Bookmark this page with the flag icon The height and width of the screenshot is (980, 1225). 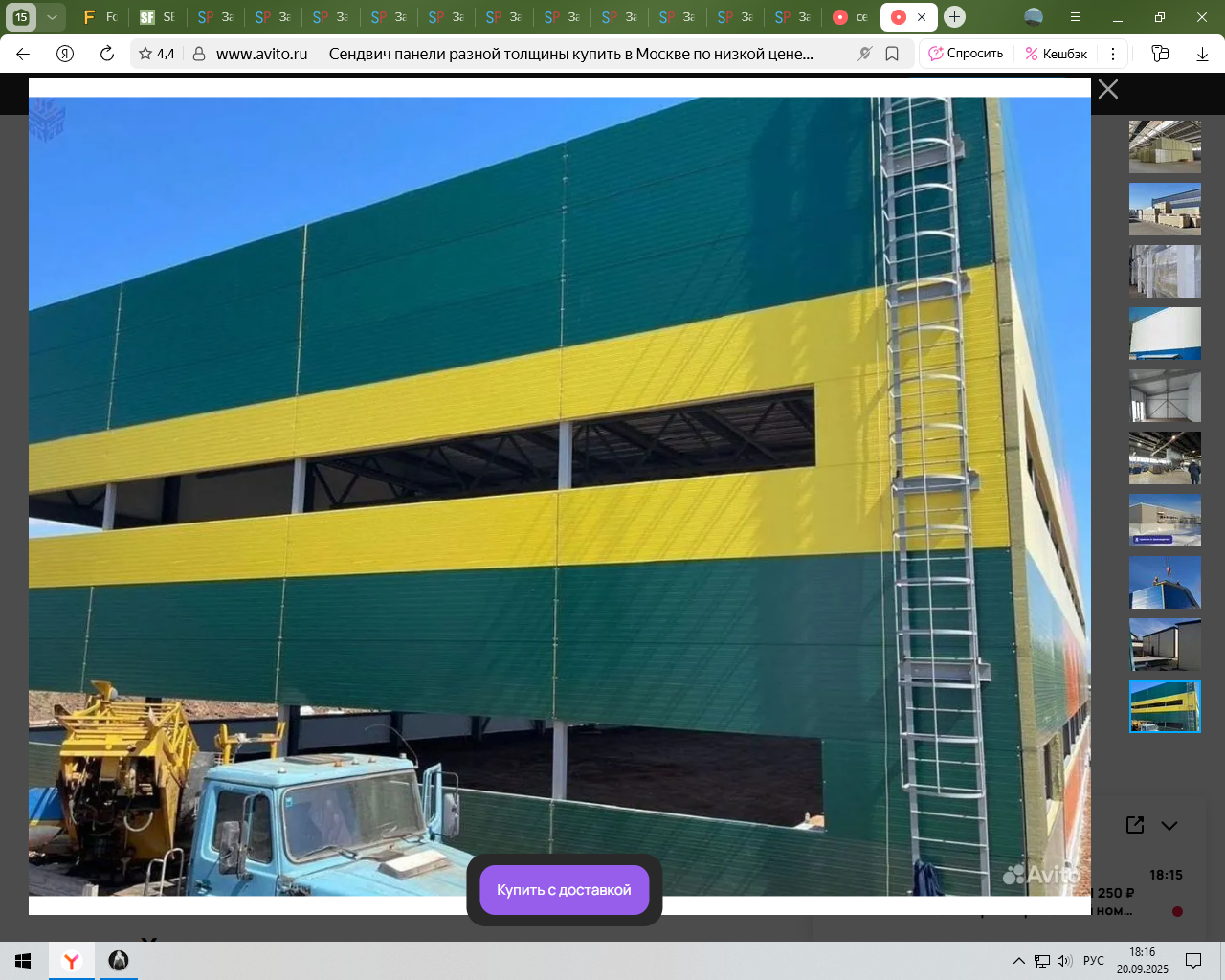point(892,54)
